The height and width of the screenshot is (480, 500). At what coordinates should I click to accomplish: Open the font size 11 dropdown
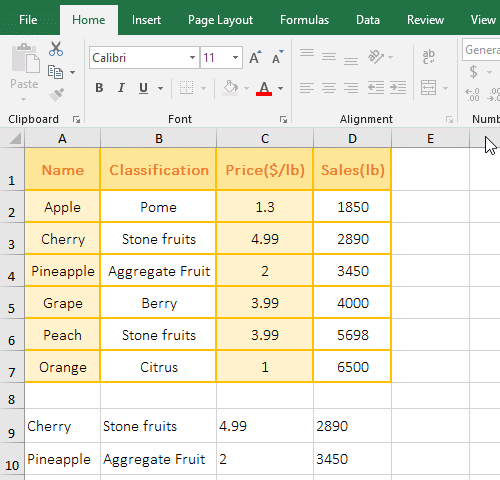(235, 58)
